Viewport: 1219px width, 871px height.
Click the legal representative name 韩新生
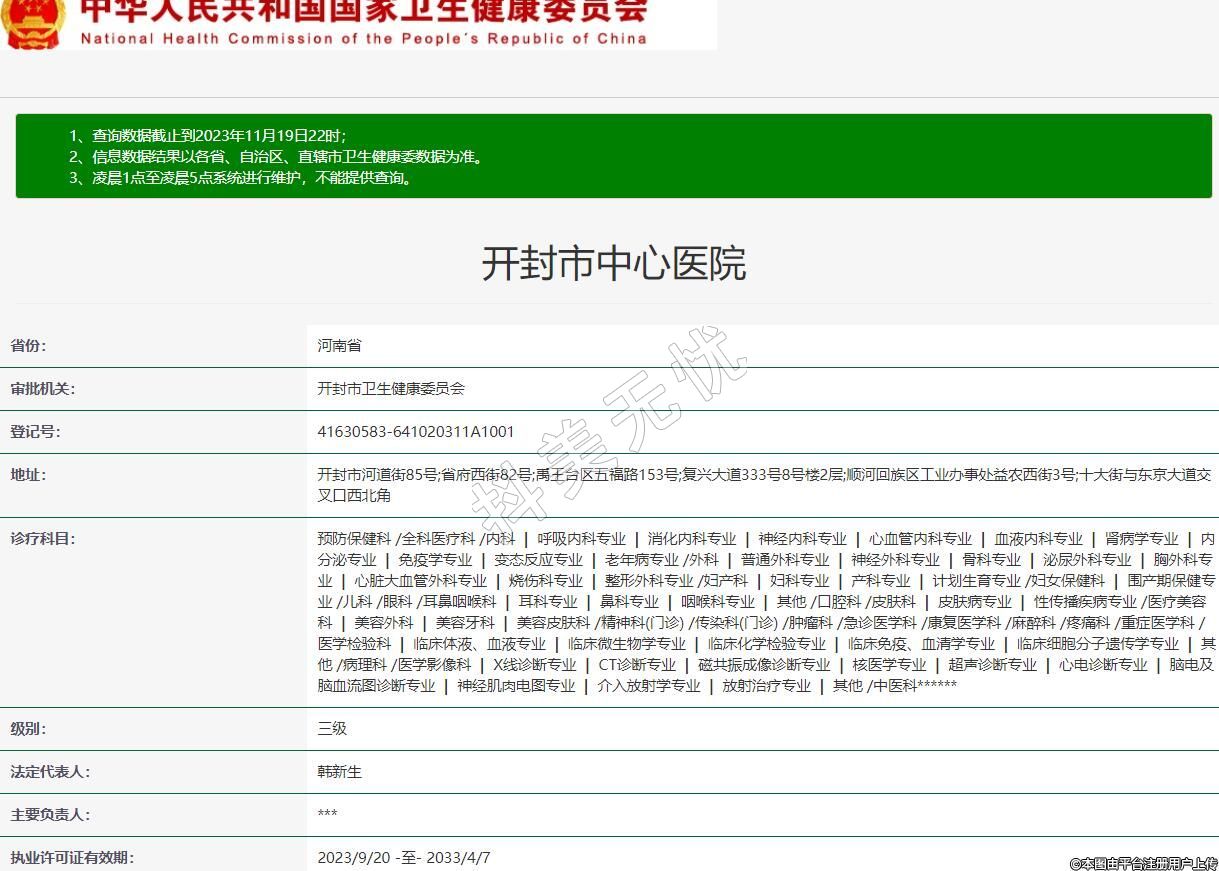pyautogui.click(x=340, y=772)
